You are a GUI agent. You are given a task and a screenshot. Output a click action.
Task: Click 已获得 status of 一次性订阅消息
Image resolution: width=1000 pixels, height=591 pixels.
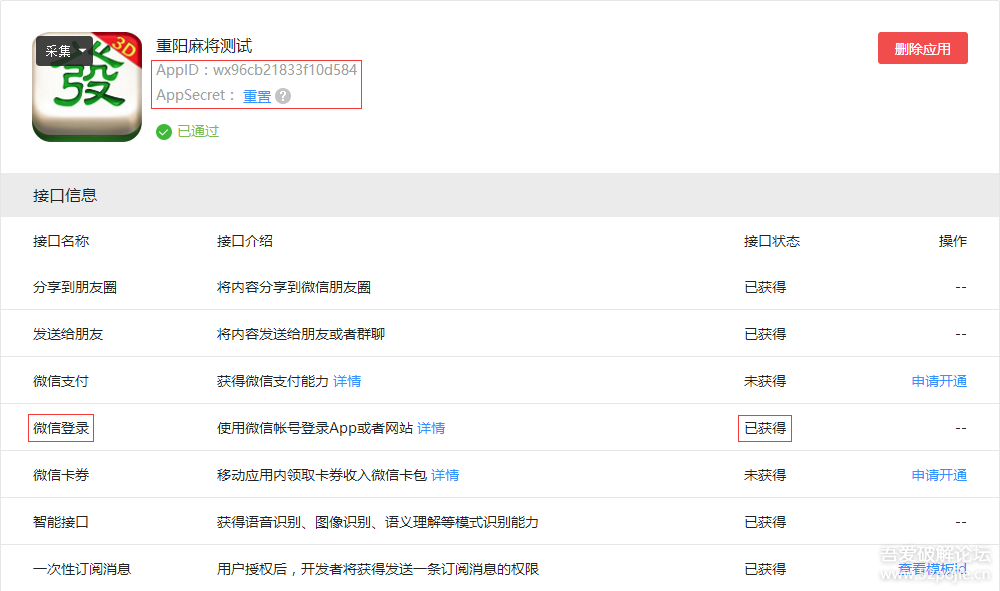pos(765,569)
